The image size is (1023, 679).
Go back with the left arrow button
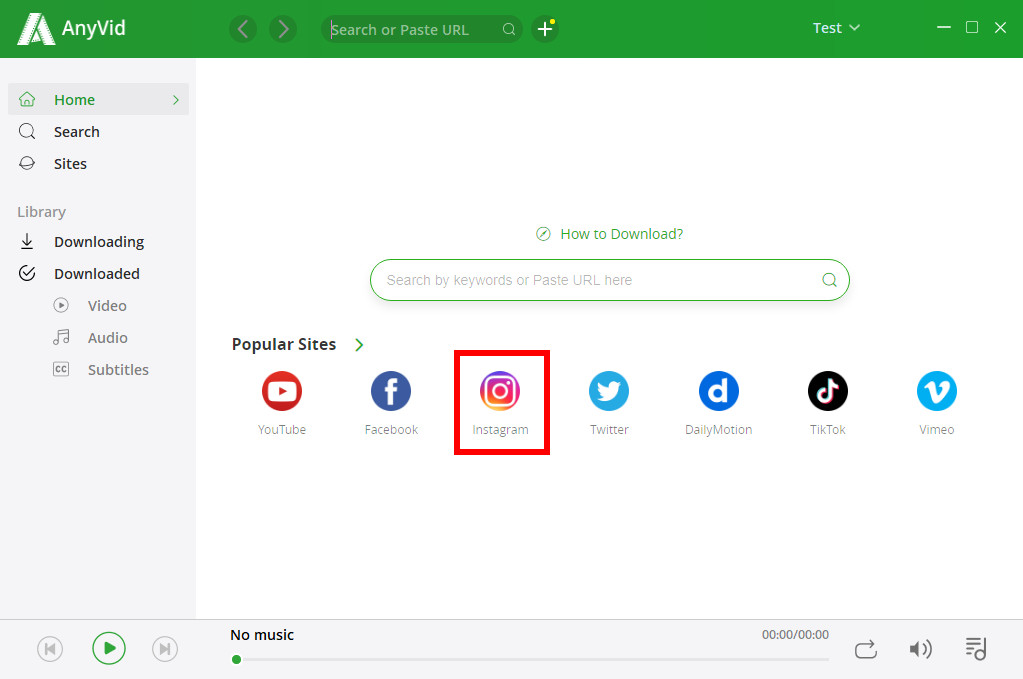[x=243, y=29]
